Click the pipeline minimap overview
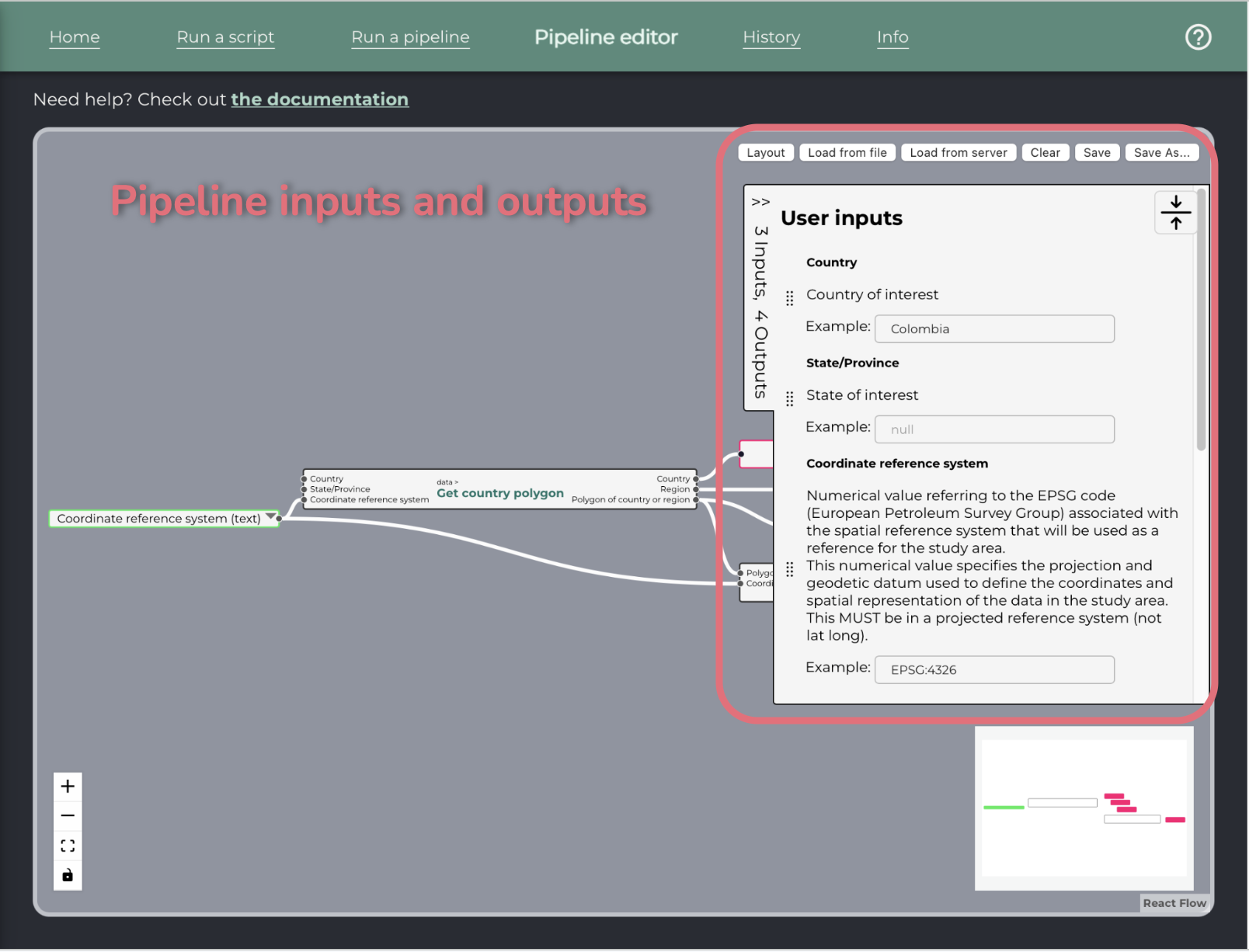Viewport: 1249px width, 952px height. pyautogui.click(x=1084, y=808)
